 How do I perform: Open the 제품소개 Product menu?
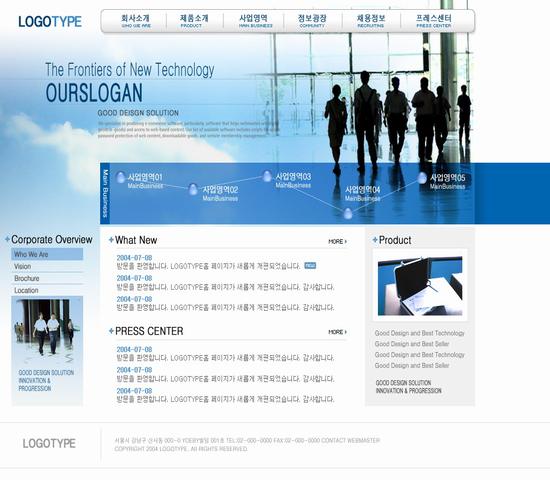(194, 21)
